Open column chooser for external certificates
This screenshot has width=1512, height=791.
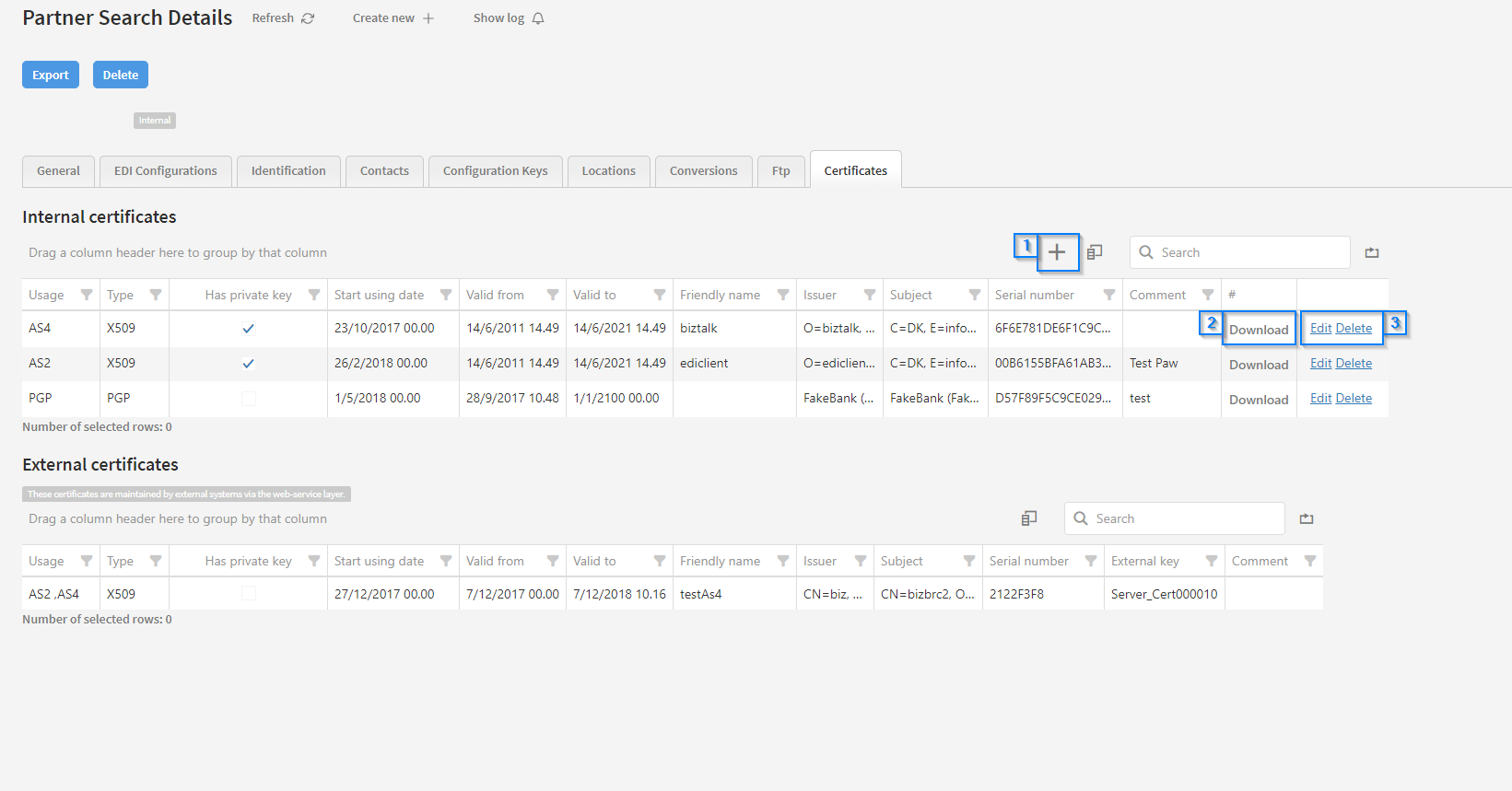[1029, 518]
